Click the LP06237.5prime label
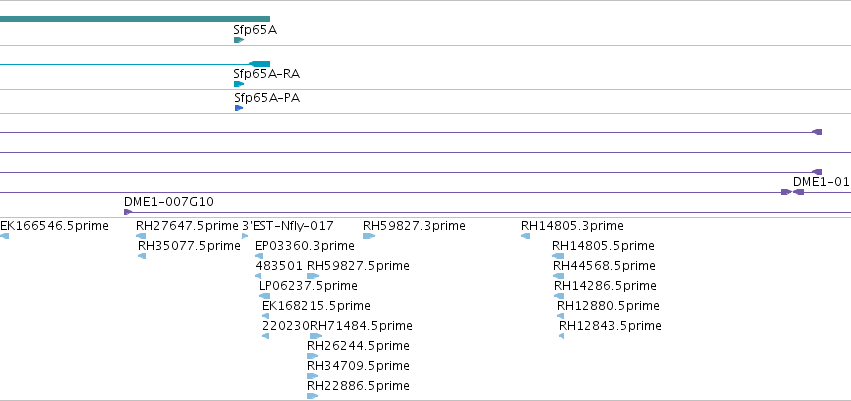 [308, 286]
